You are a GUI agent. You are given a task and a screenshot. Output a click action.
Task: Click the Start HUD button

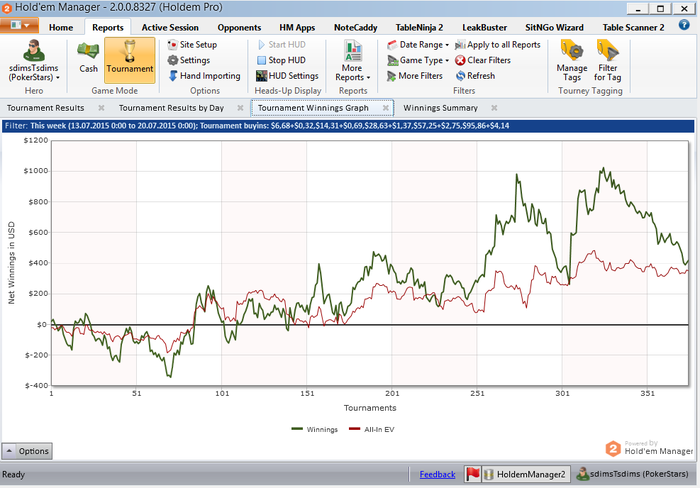[x=282, y=45]
